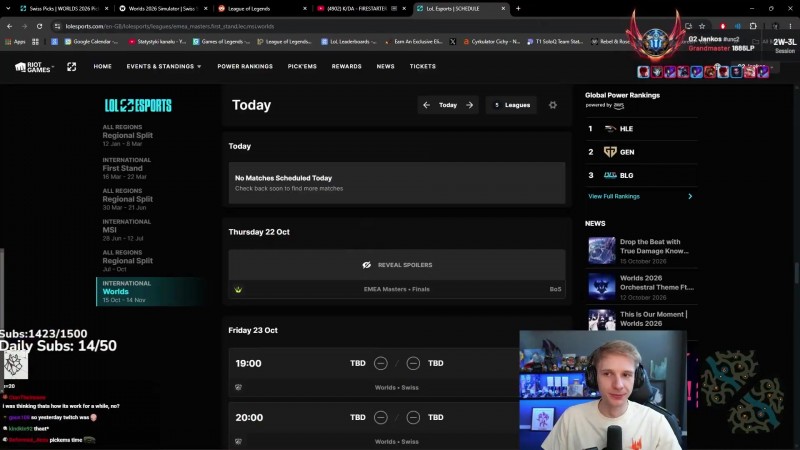Bookmark this page with the star icon
800x450 pixels.
coord(702,26)
